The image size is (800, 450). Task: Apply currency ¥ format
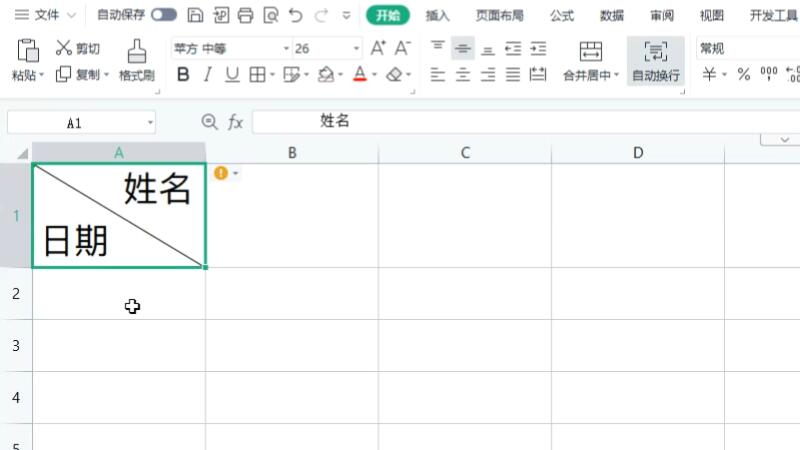coord(709,74)
